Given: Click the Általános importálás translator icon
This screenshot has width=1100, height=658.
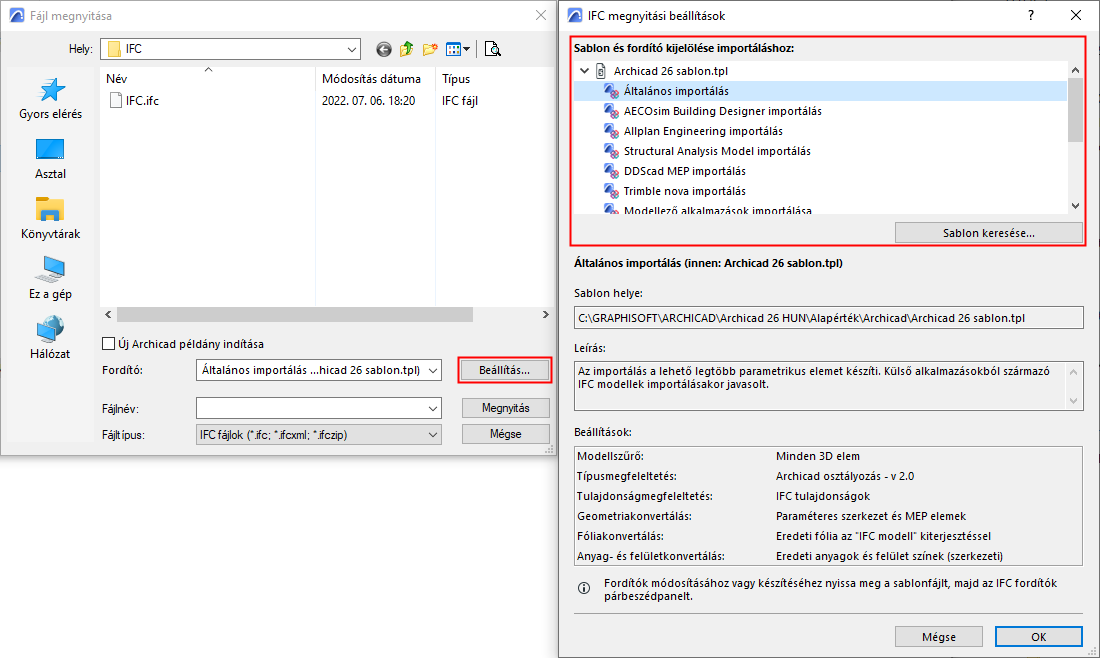Looking at the screenshot, I should (x=611, y=91).
